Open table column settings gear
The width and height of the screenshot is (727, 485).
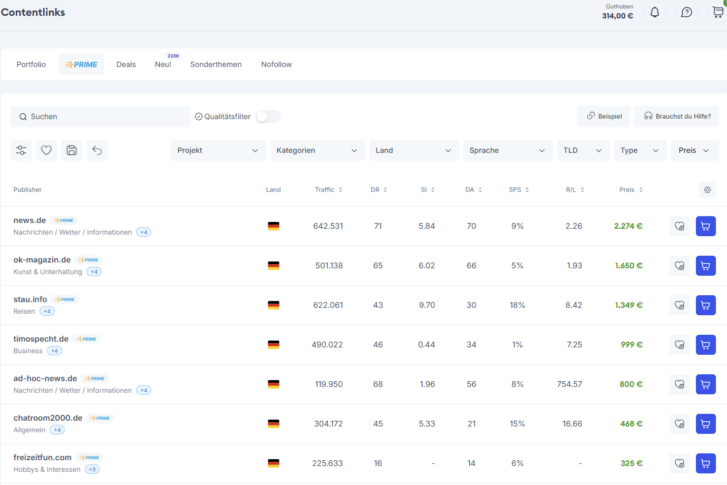707,190
